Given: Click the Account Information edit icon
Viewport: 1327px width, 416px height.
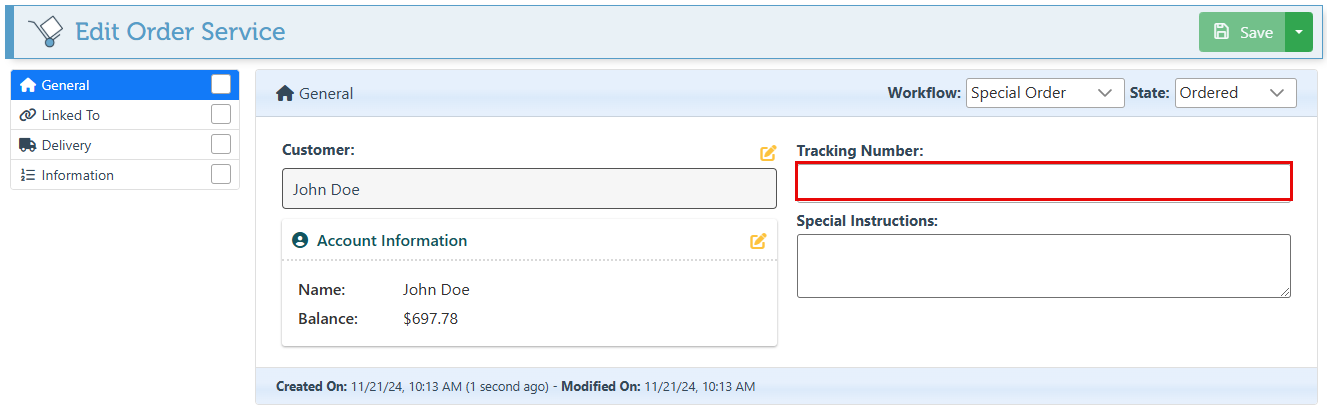Looking at the screenshot, I should [758, 241].
